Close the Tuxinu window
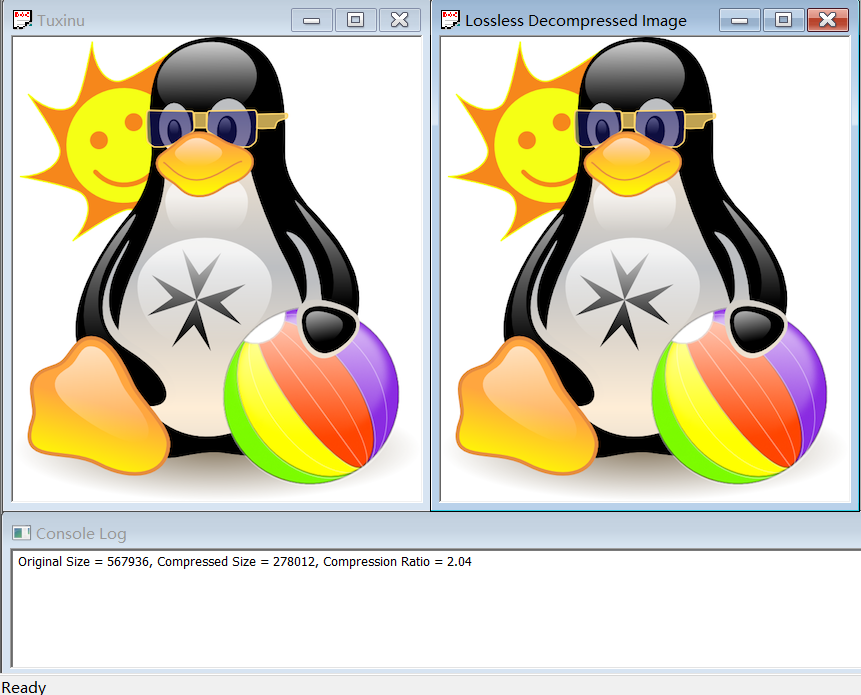The image size is (861, 695). (x=400, y=20)
